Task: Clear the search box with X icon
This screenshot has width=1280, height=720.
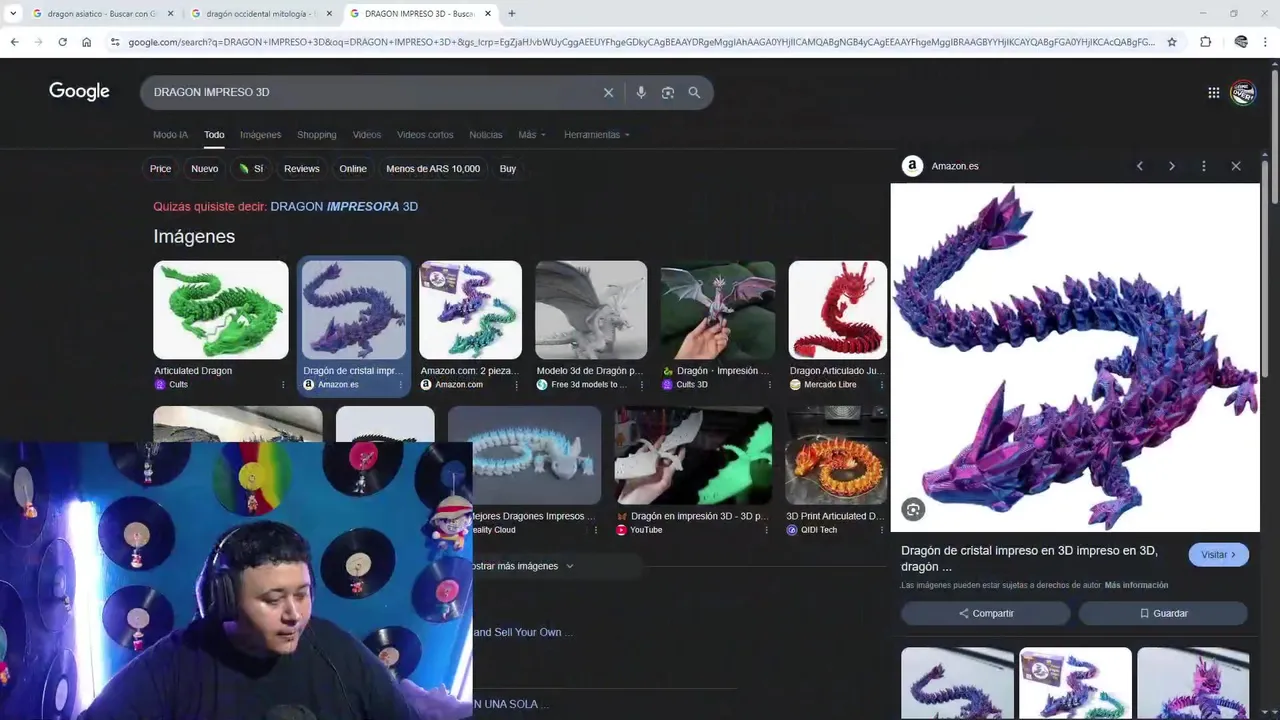Action: (x=608, y=92)
